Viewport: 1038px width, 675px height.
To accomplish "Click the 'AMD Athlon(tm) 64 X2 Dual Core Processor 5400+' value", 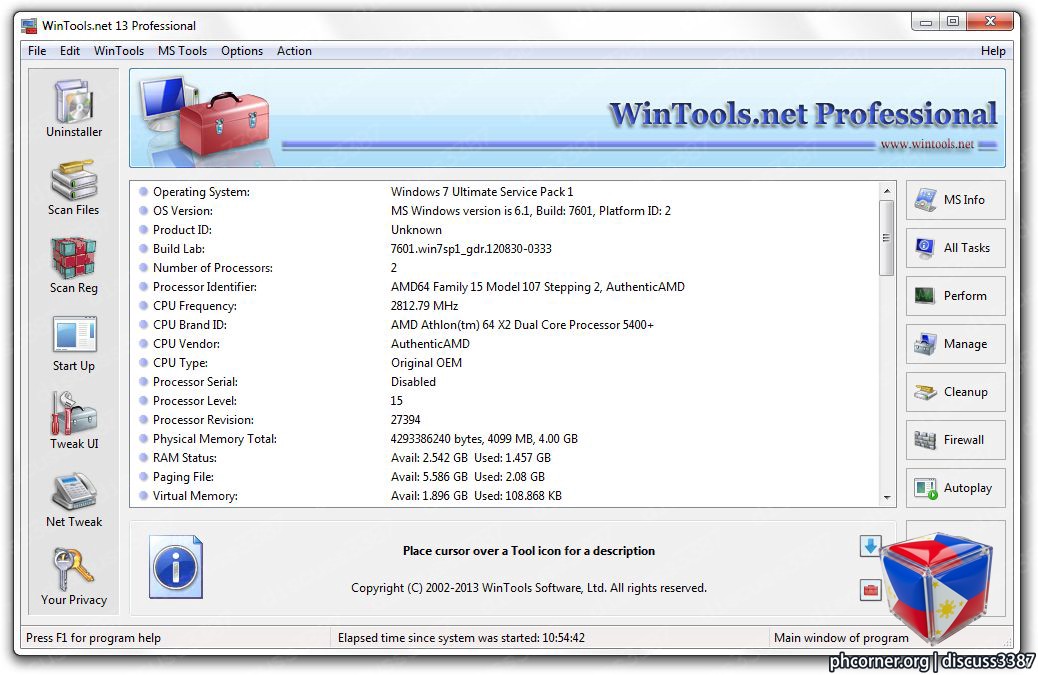I will pos(522,325).
